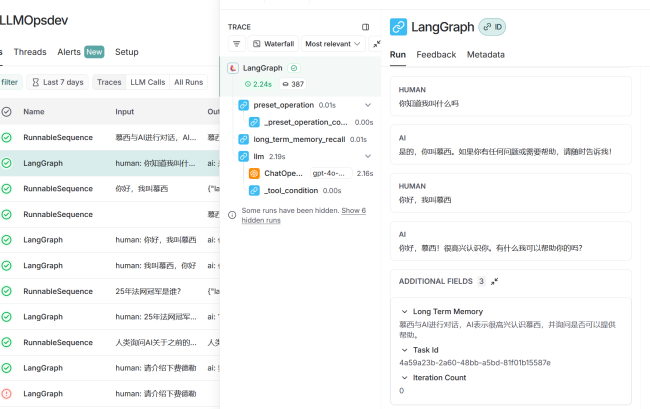Viewport: 650px width, 409px height.
Task: Click the info icon beside hidden runs notice
Action: click(x=232, y=215)
